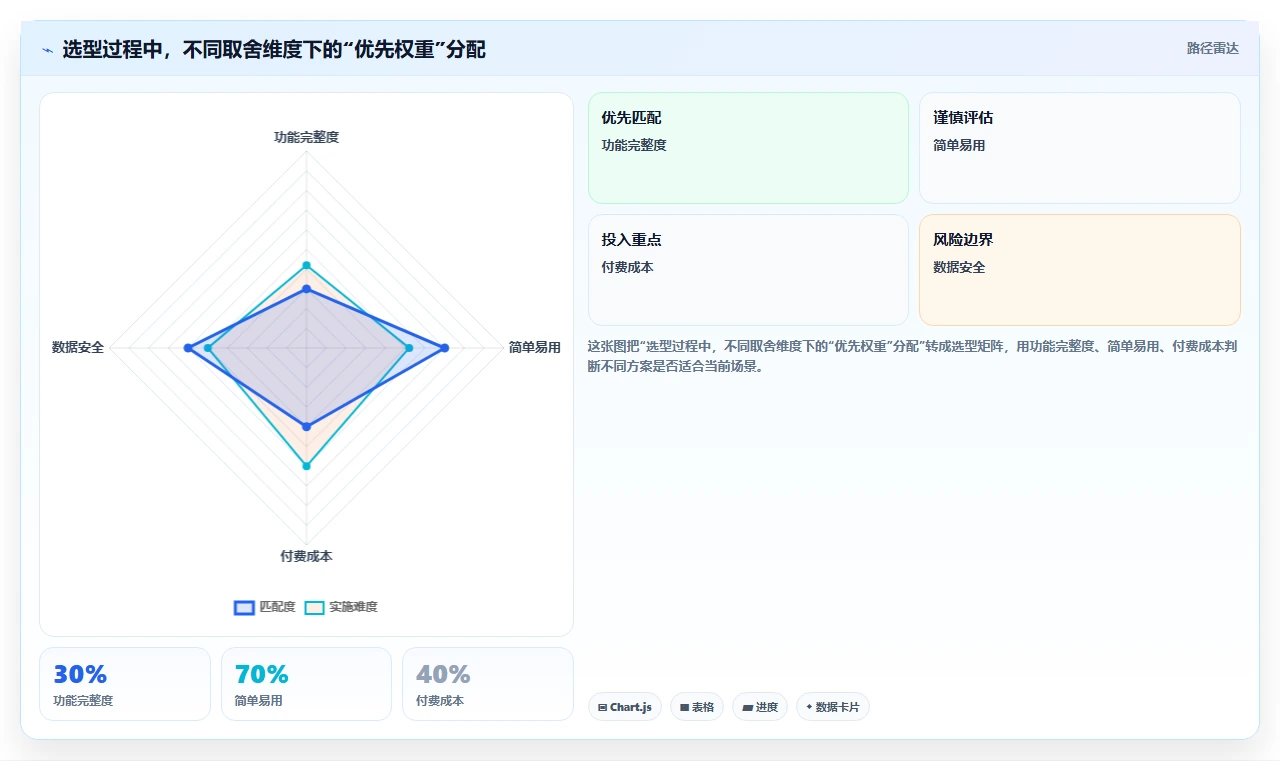Click the Chart.js tag icon

[x=603, y=707]
